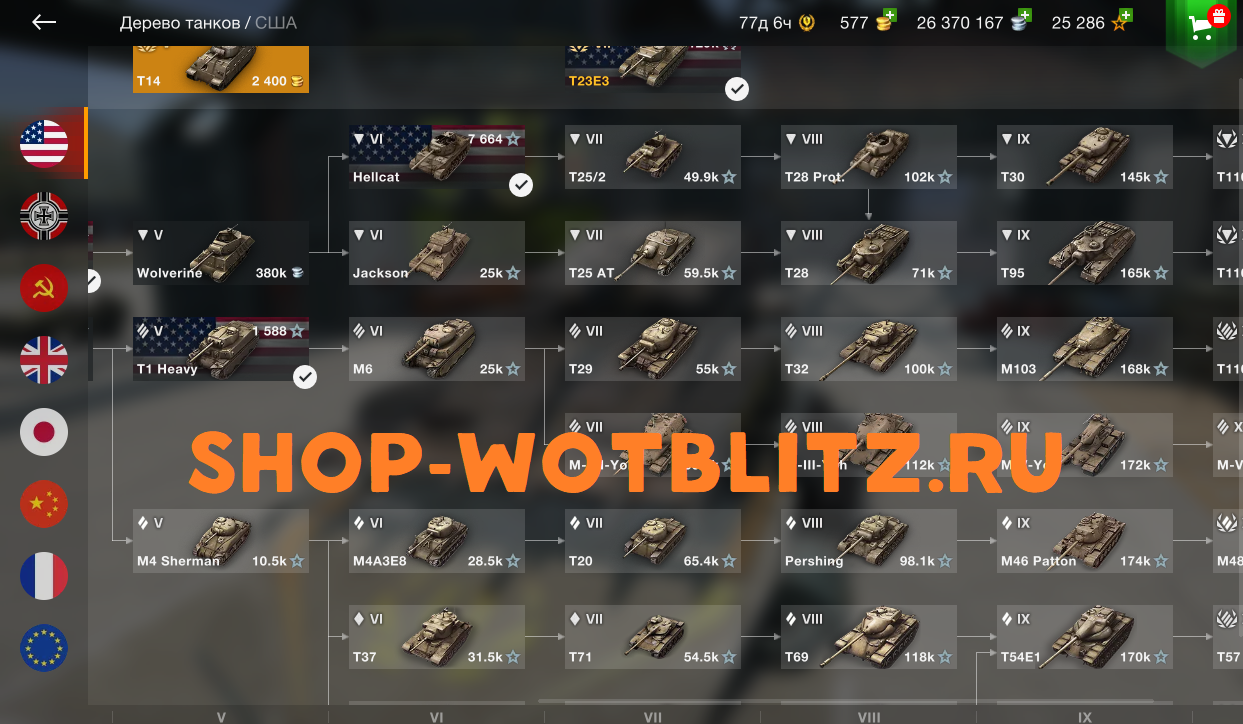Click the T23E3 checkmark badge
1243x724 pixels.
click(x=737, y=89)
